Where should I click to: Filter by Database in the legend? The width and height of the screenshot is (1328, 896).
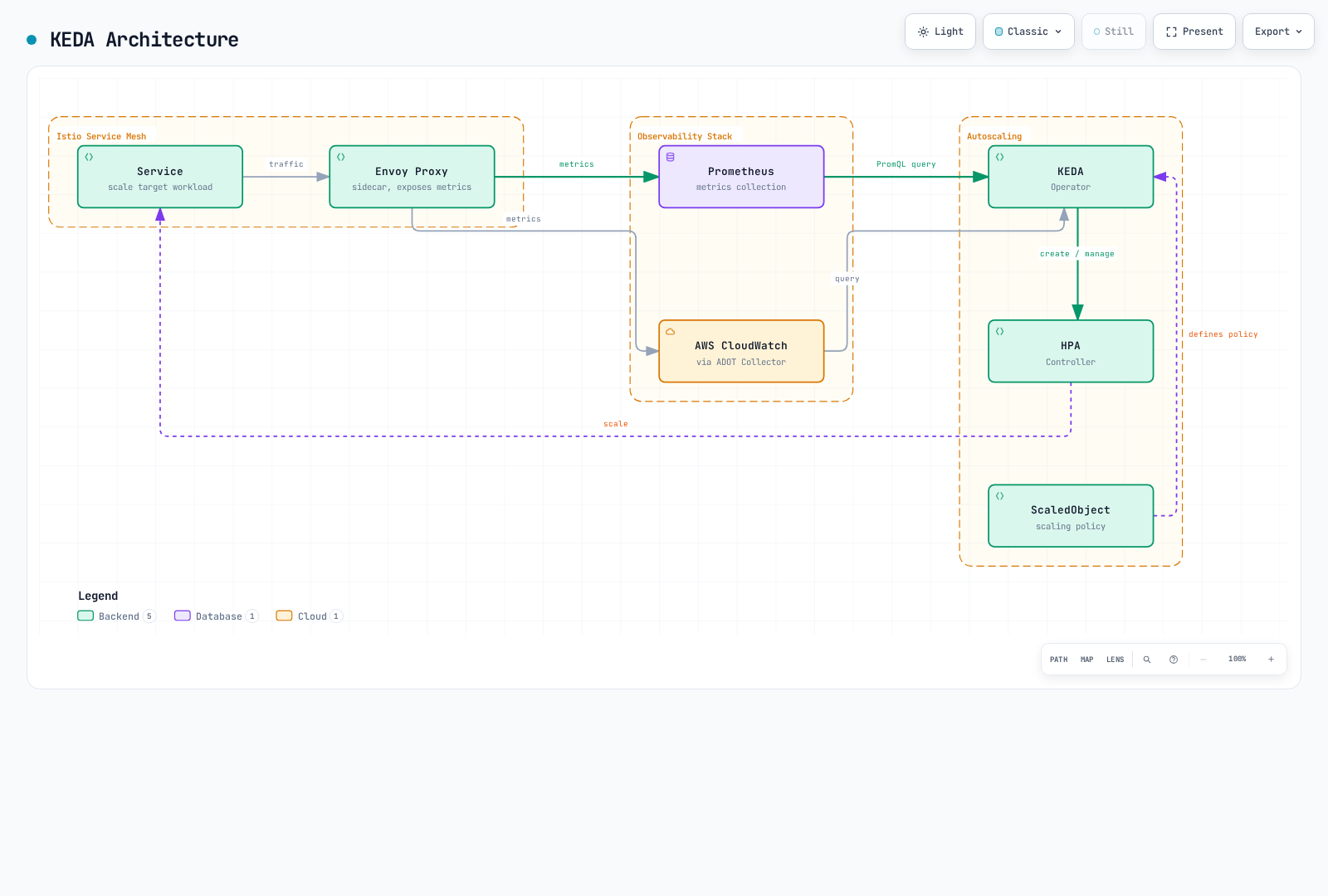click(x=216, y=616)
